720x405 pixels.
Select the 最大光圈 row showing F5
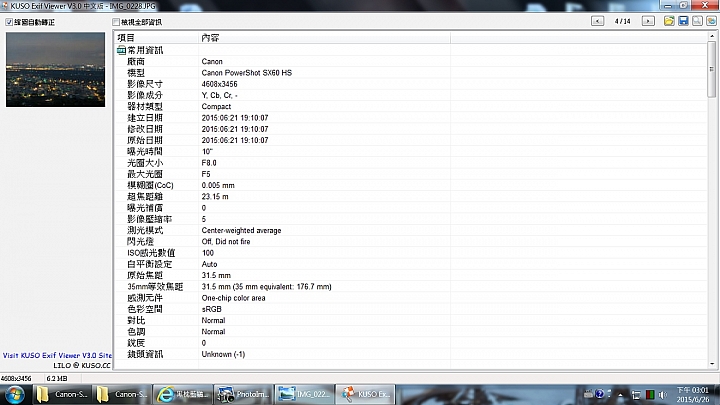pos(411,174)
